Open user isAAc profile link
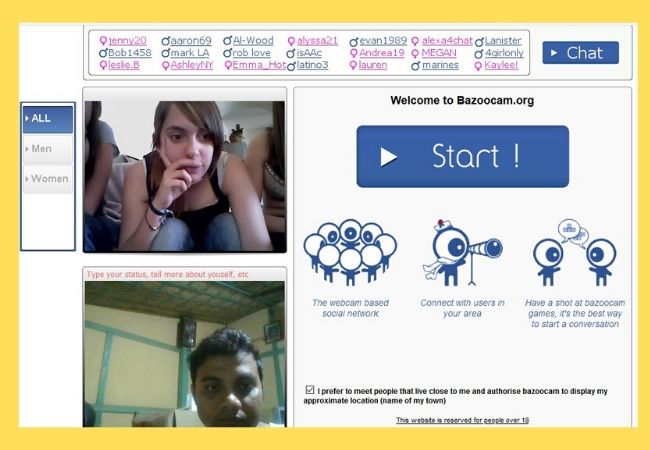 pyautogui.click(x=309, y=53)
